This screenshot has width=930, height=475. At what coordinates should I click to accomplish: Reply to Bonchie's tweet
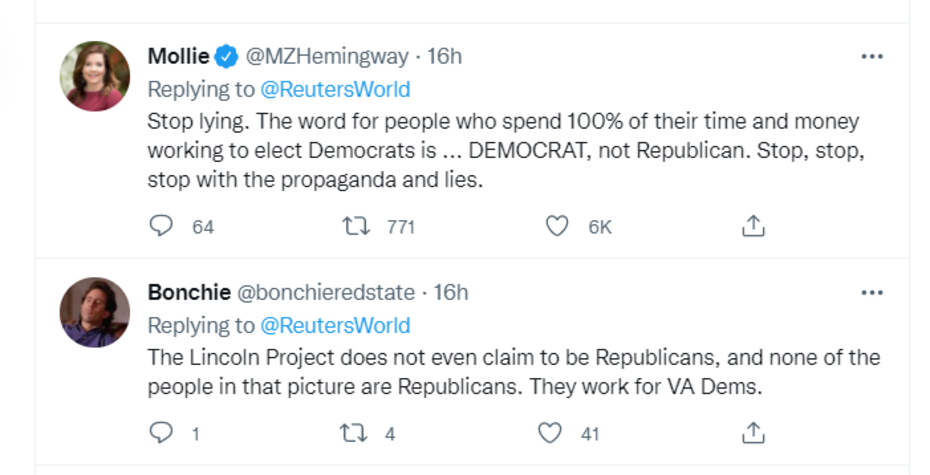(x=161, y=433)
